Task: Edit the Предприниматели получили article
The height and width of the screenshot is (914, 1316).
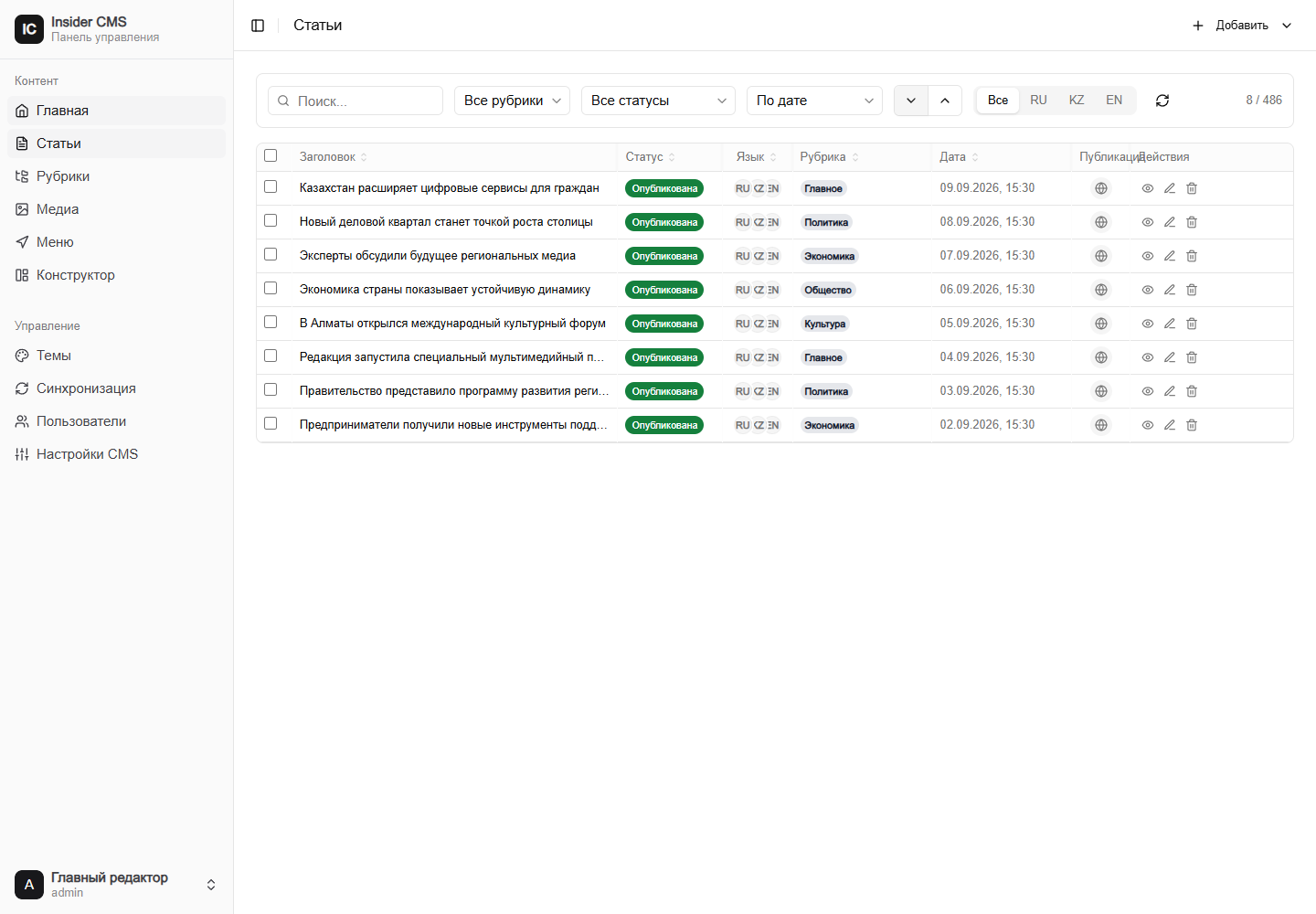Action: tap(1170, 425)
